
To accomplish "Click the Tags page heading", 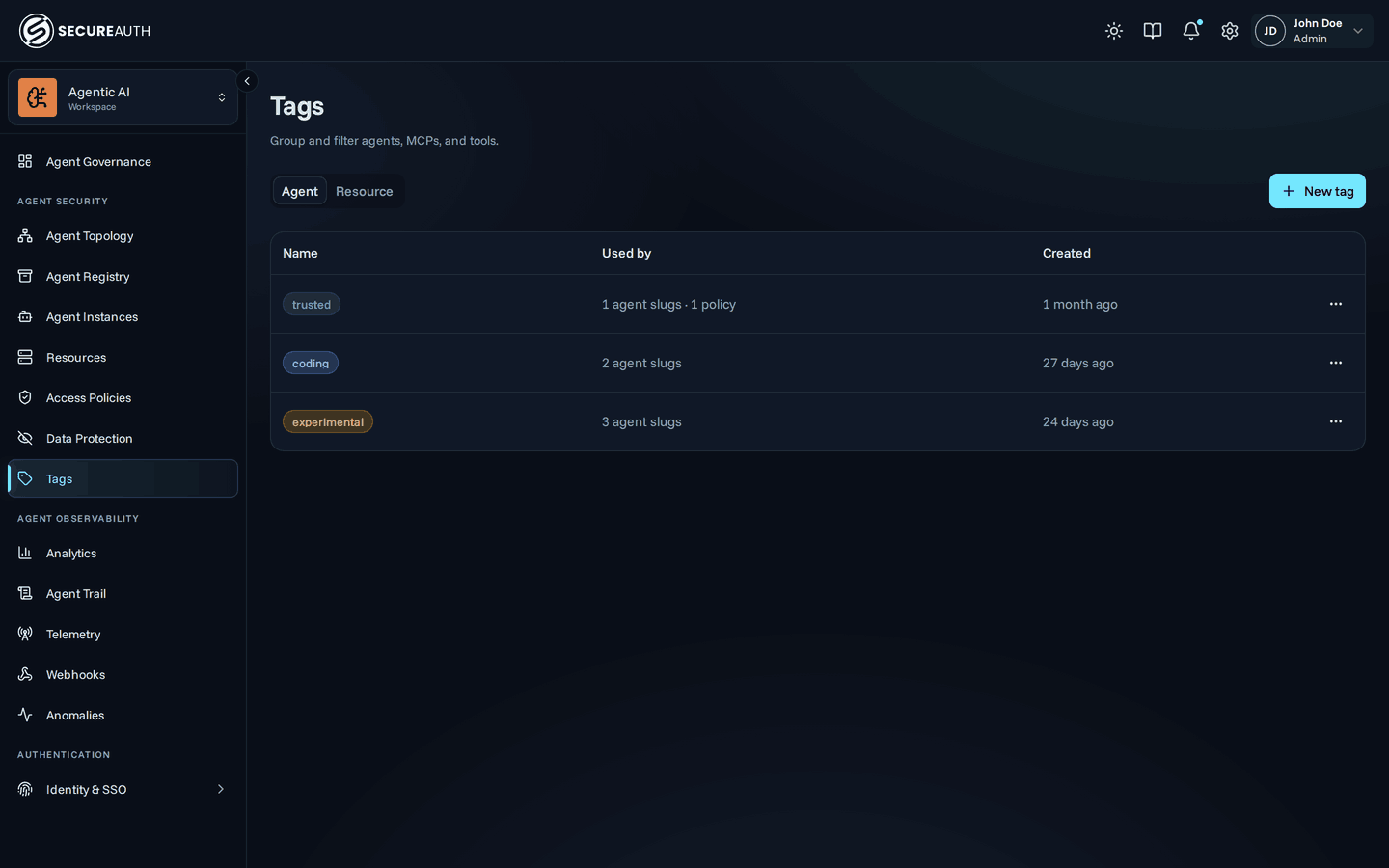I will coord(297,106).
